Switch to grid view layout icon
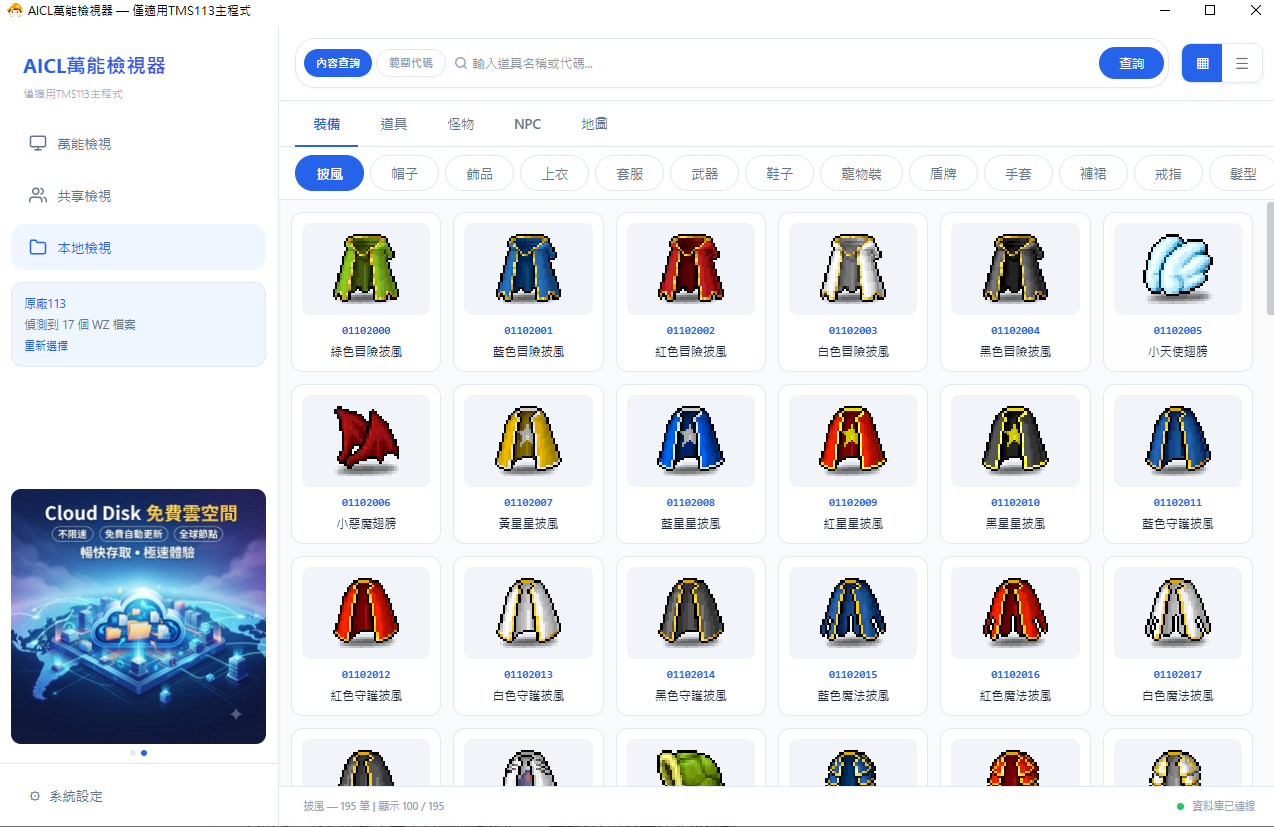The image size is (1274, 827). coord(1202,63)
